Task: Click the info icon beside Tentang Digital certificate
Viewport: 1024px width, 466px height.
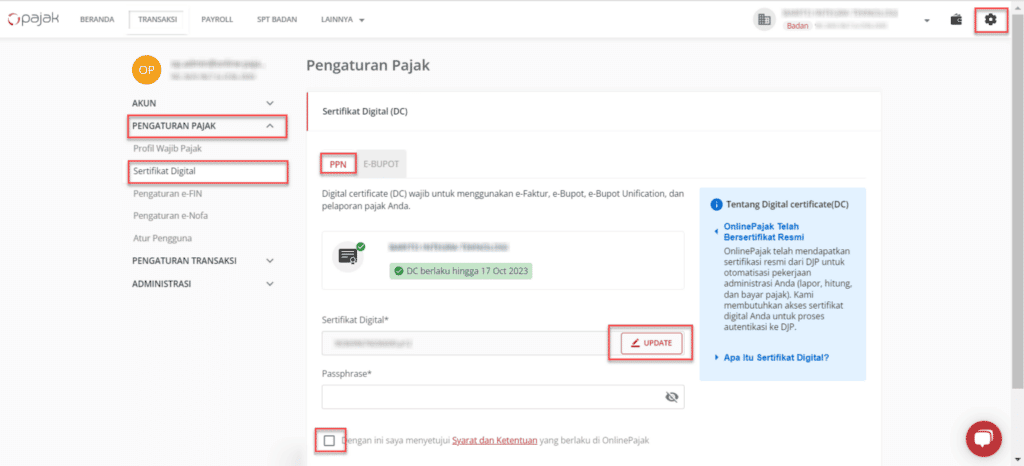Action: pyautogui.click(x=716, y=205)
